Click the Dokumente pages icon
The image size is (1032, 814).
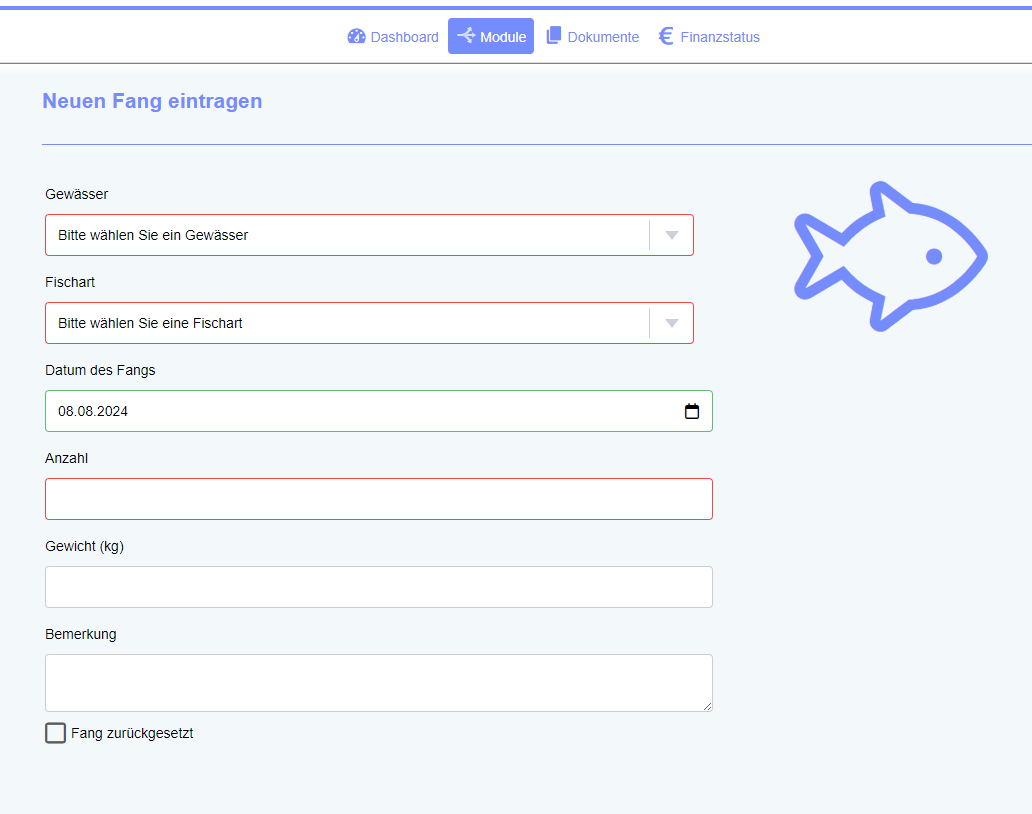tap(554, 36)
